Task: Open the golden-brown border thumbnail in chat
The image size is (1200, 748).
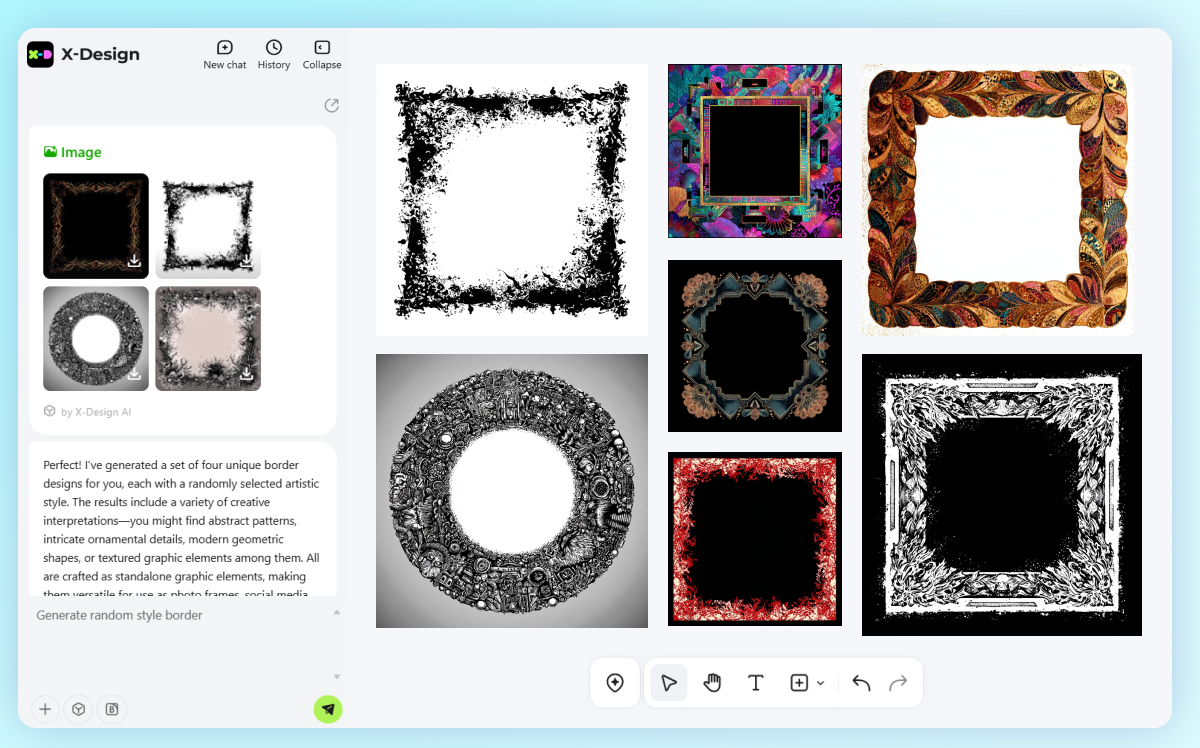Action: click(95, 225)
